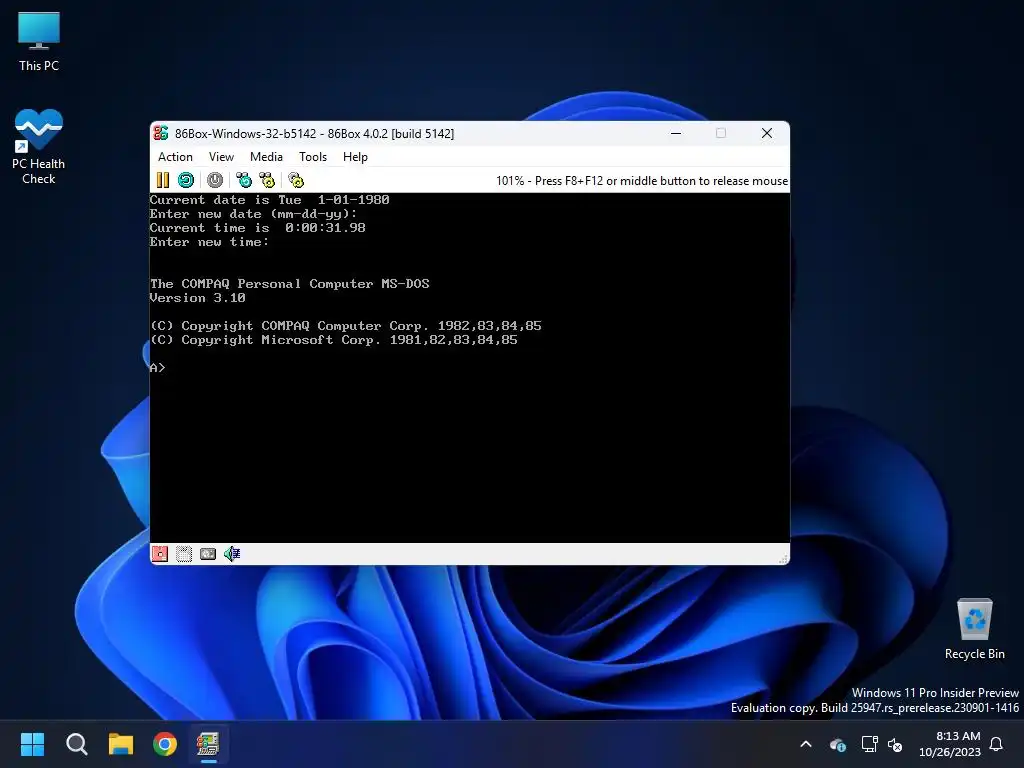Click the cloud tray icon with info badge
Image resolution: width=1024 pixels, height=768 pixels.
837,744
